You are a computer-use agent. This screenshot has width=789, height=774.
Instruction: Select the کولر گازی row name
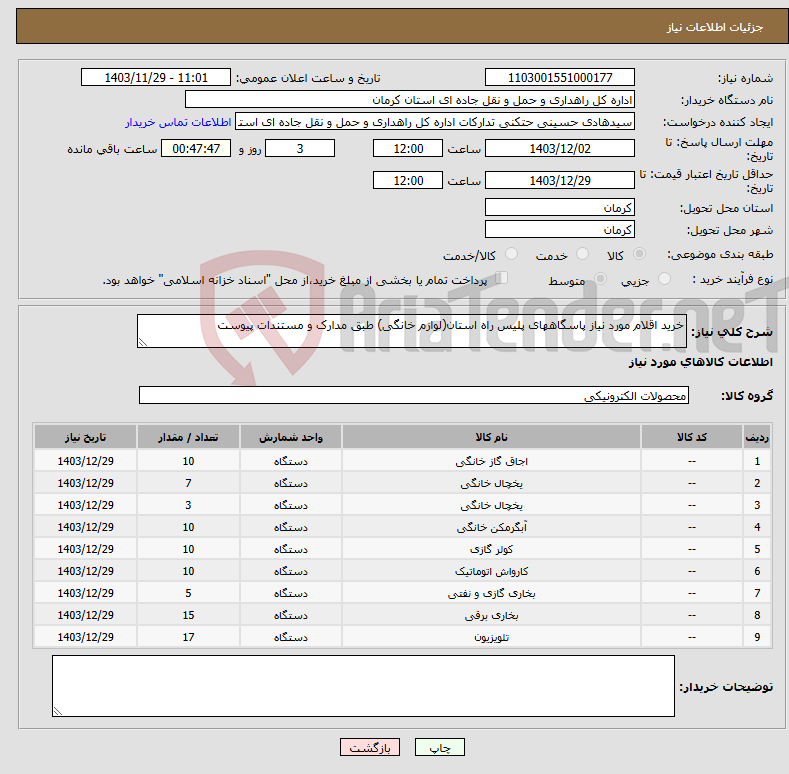tap(491, 549)
